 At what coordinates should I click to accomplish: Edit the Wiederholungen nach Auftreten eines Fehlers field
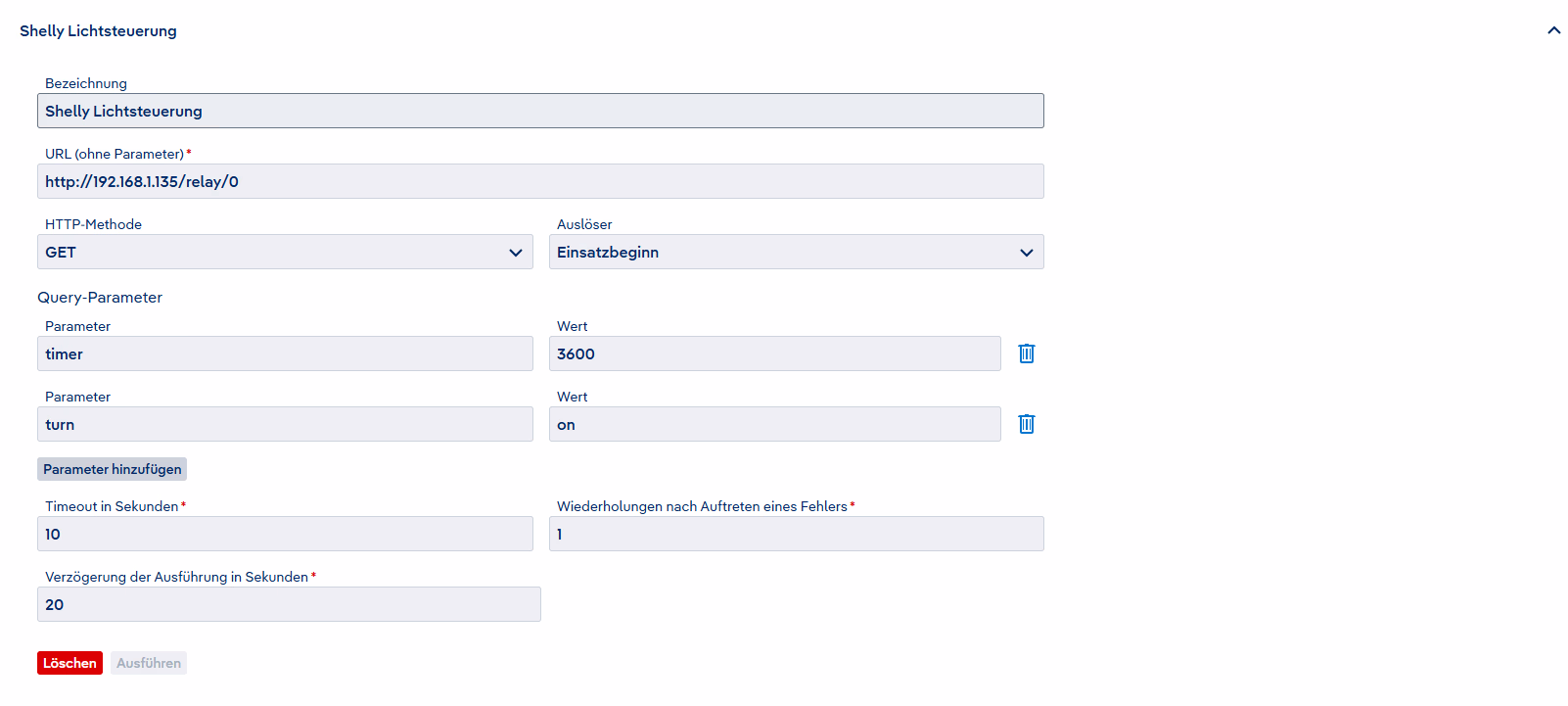point(797,534)
